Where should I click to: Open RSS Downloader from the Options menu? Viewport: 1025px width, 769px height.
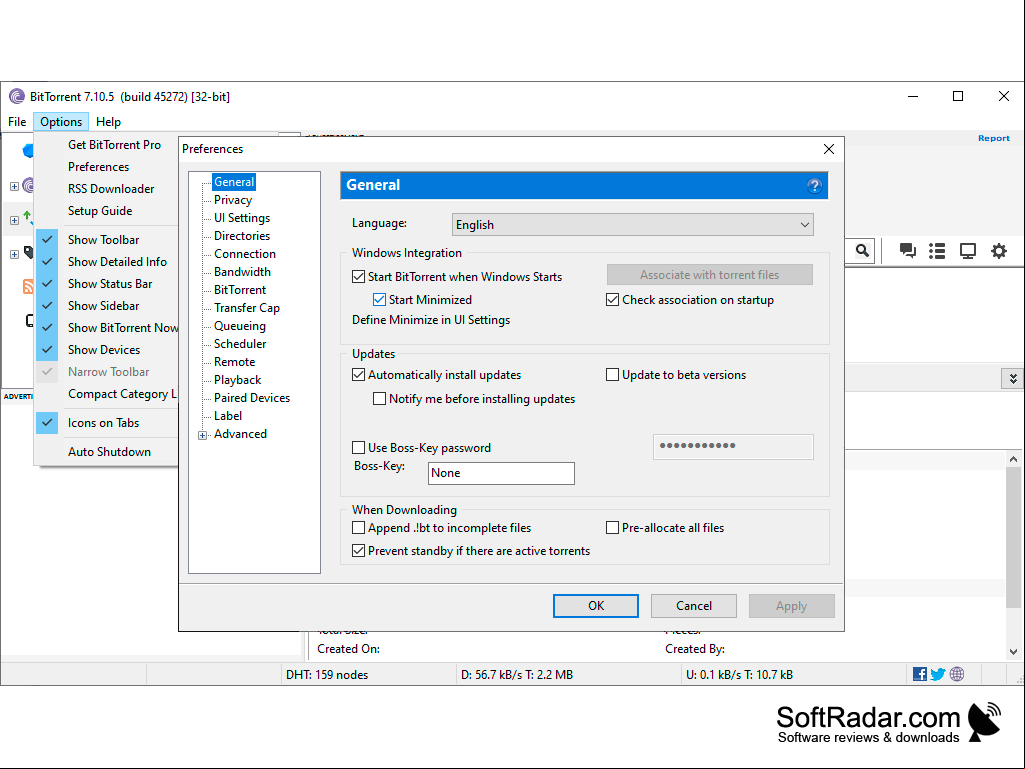[x=111, y=189]
